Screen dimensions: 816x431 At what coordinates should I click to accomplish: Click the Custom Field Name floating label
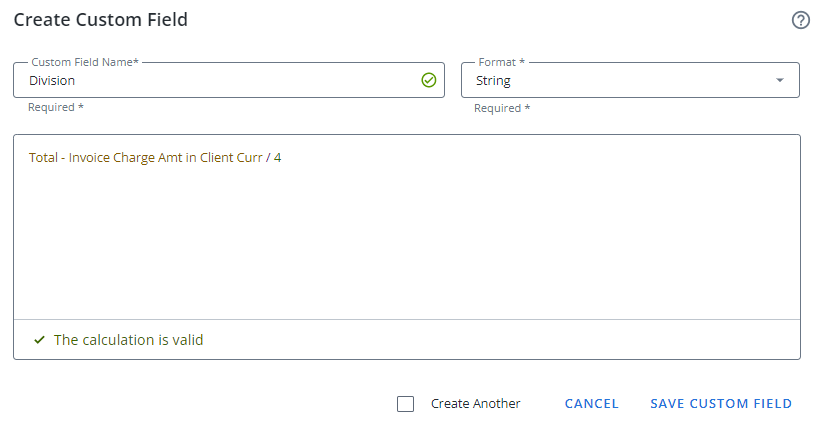(85, 62)
